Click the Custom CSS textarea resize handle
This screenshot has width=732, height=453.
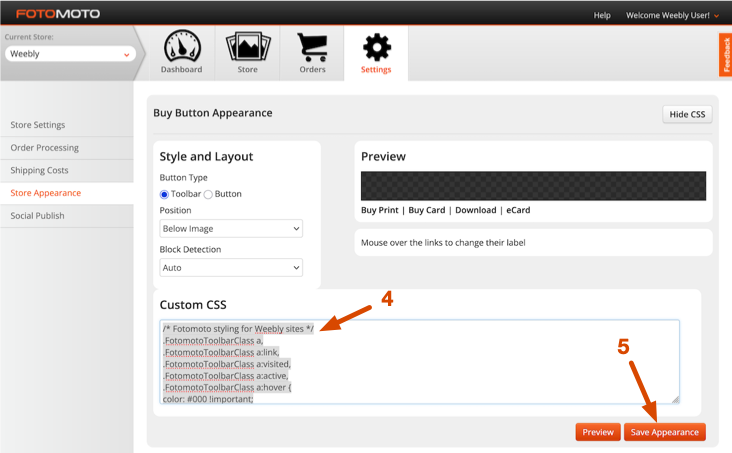pyautogui.click(x=676, y=400)
